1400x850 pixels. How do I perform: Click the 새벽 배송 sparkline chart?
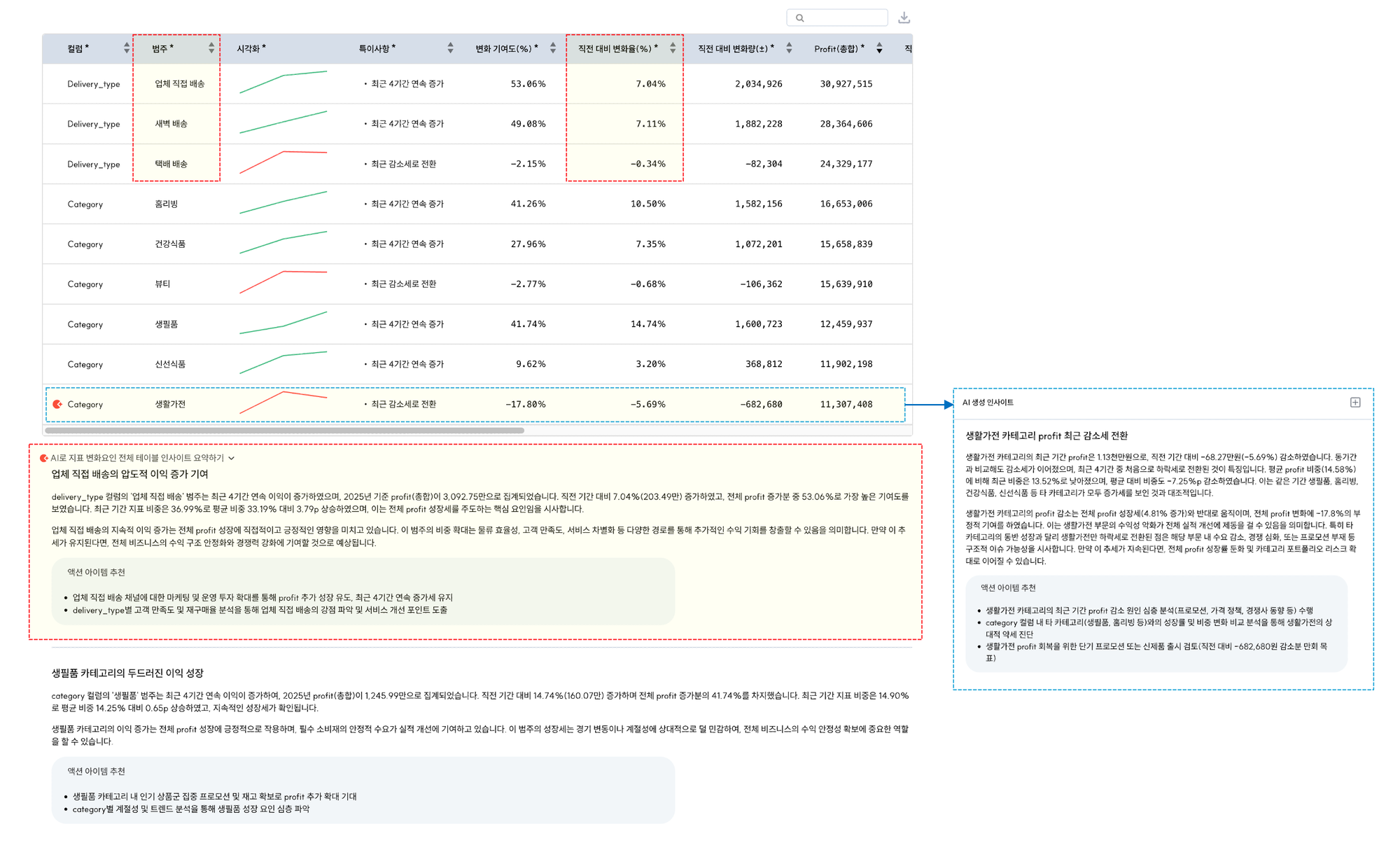click(283, 123)
